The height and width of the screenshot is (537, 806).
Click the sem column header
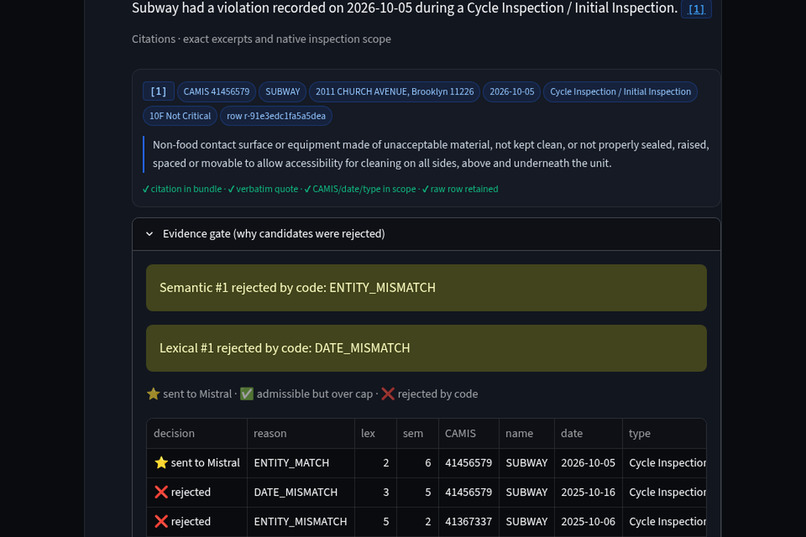coord(417,434)
